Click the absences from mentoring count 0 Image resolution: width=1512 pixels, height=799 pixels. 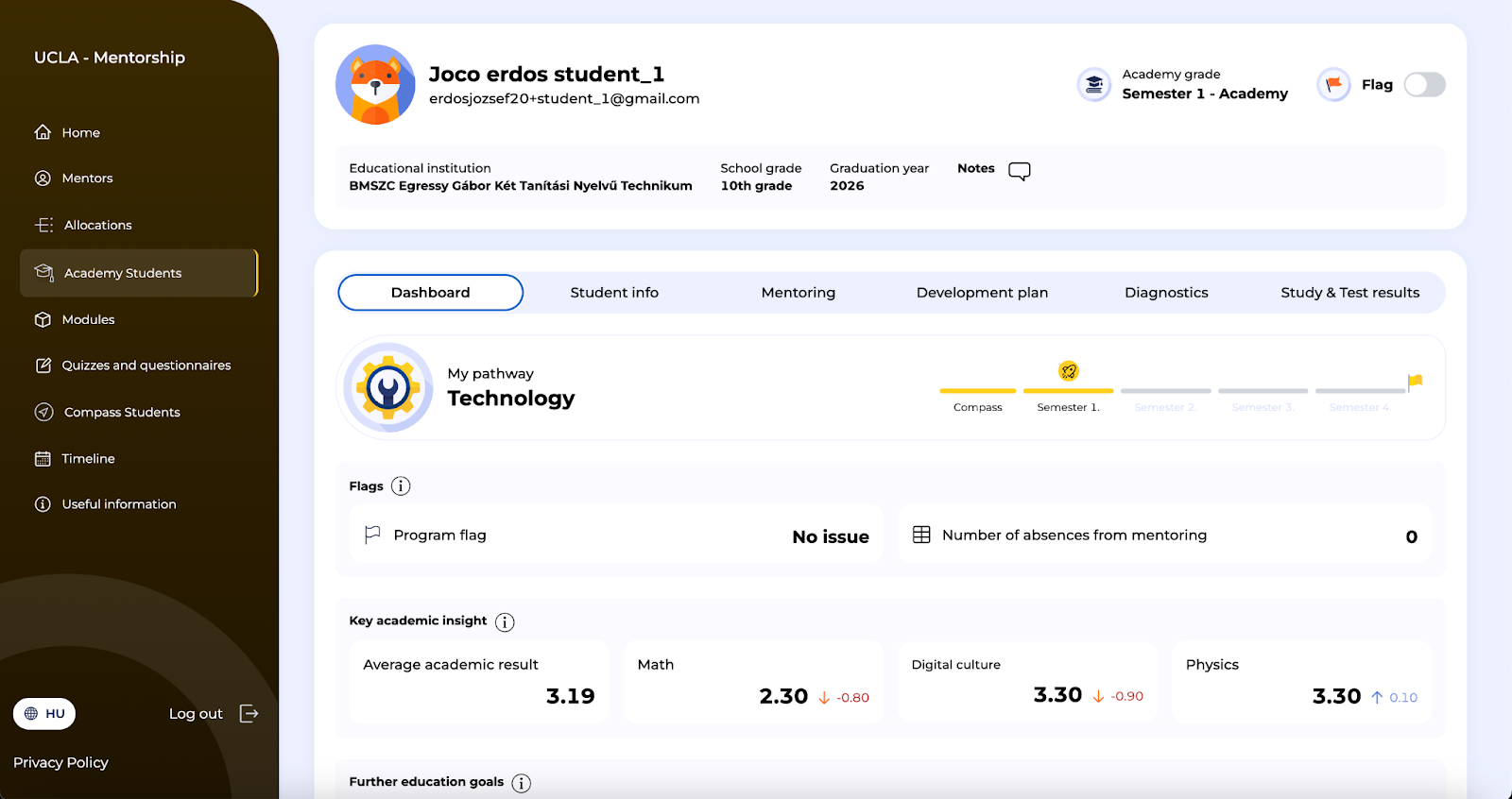(1411, 536)
